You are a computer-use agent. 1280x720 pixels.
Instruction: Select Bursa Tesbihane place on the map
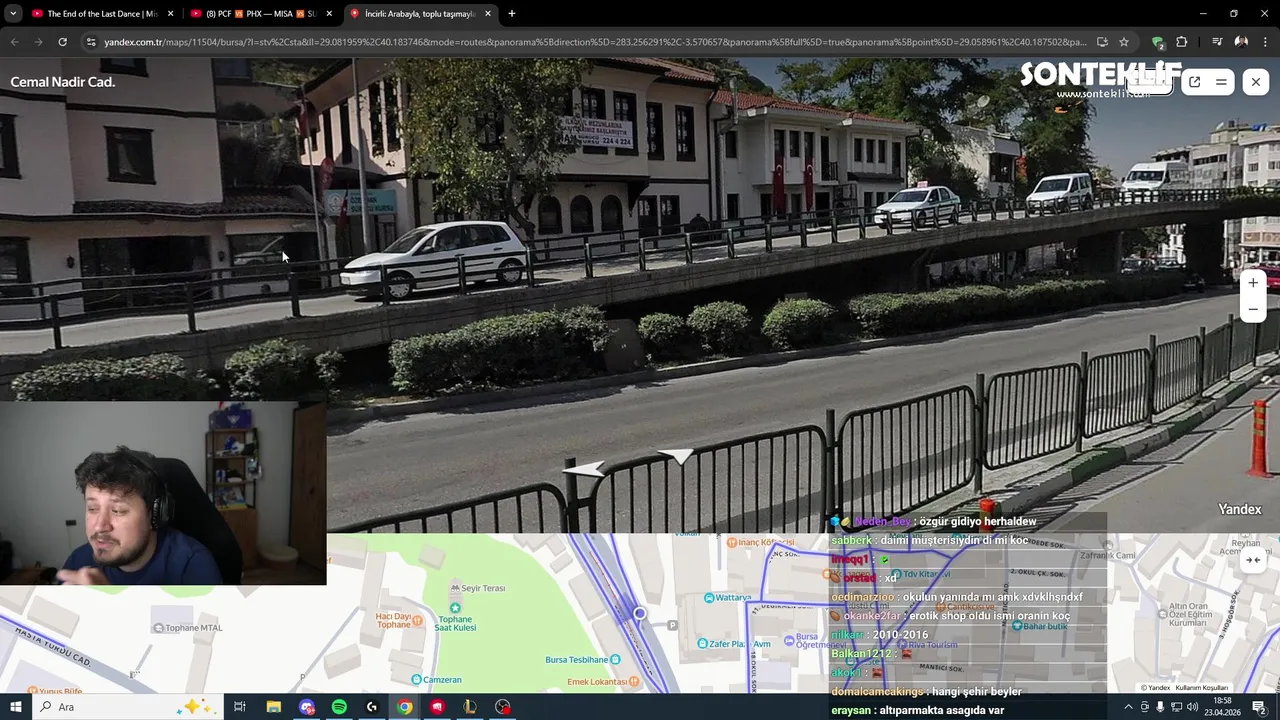click(583, 660)
